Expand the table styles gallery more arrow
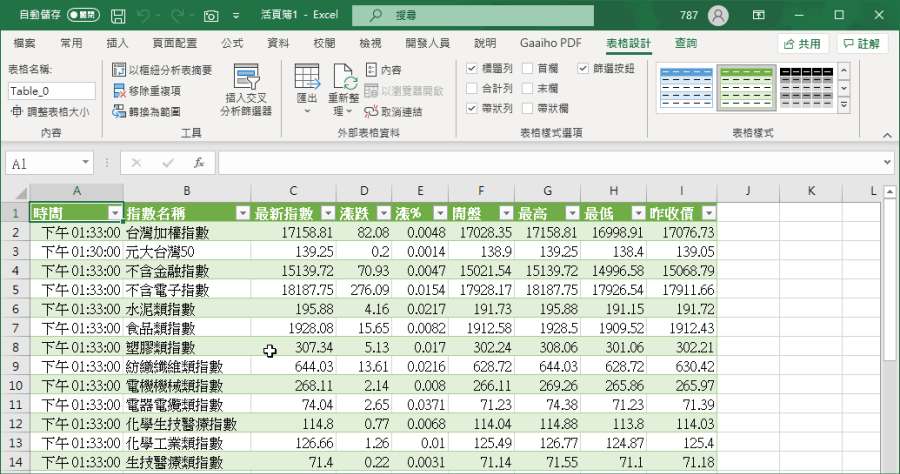This screenshot has width=900, height=474. click(x=844, y=106)
